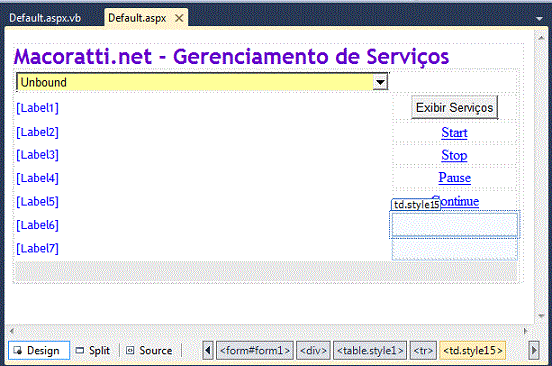Viewport: 552px width, 366px height.
Task: Select the [Label4] control
Action: pyautogui.click(x=37, y=178)
